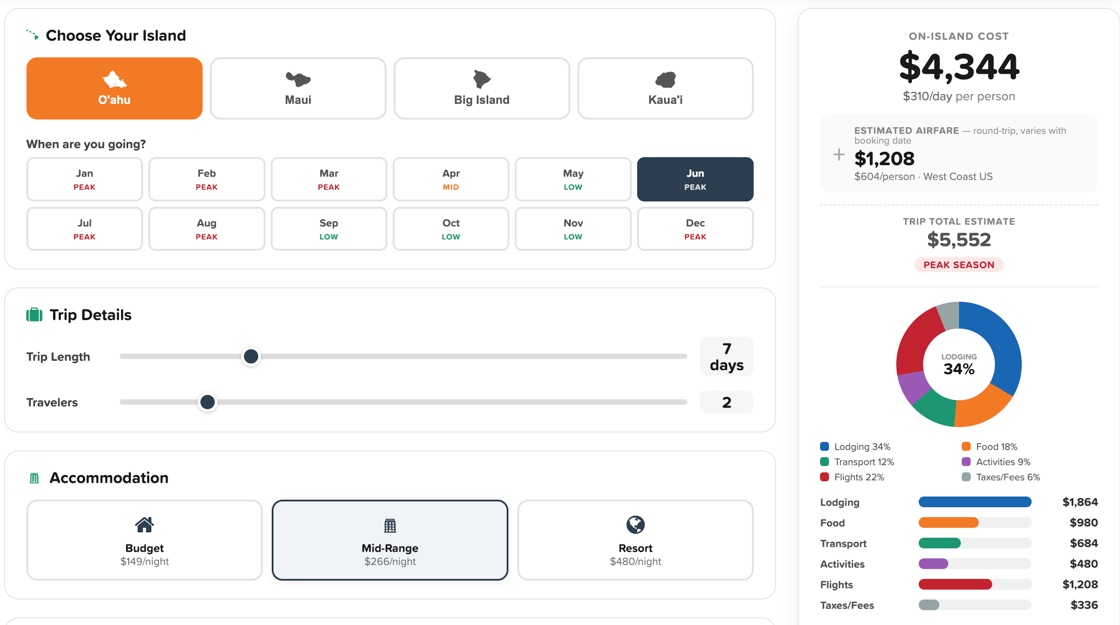This screenshot has width=1120, height=625.
Task: Select March as travel month
Action: coord(329,179)
